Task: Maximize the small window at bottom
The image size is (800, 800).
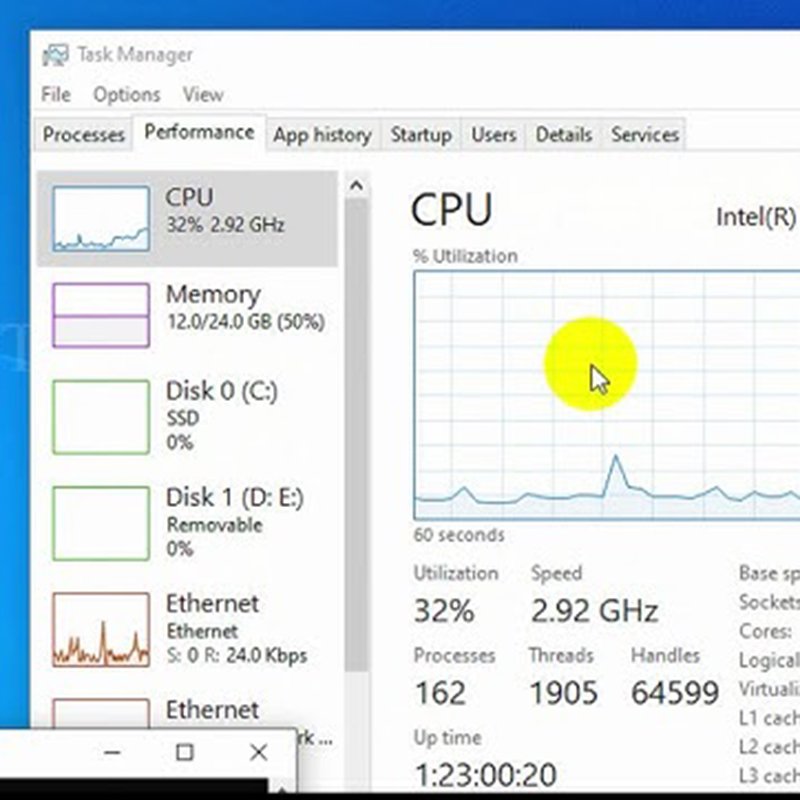Action: point(185,752)
